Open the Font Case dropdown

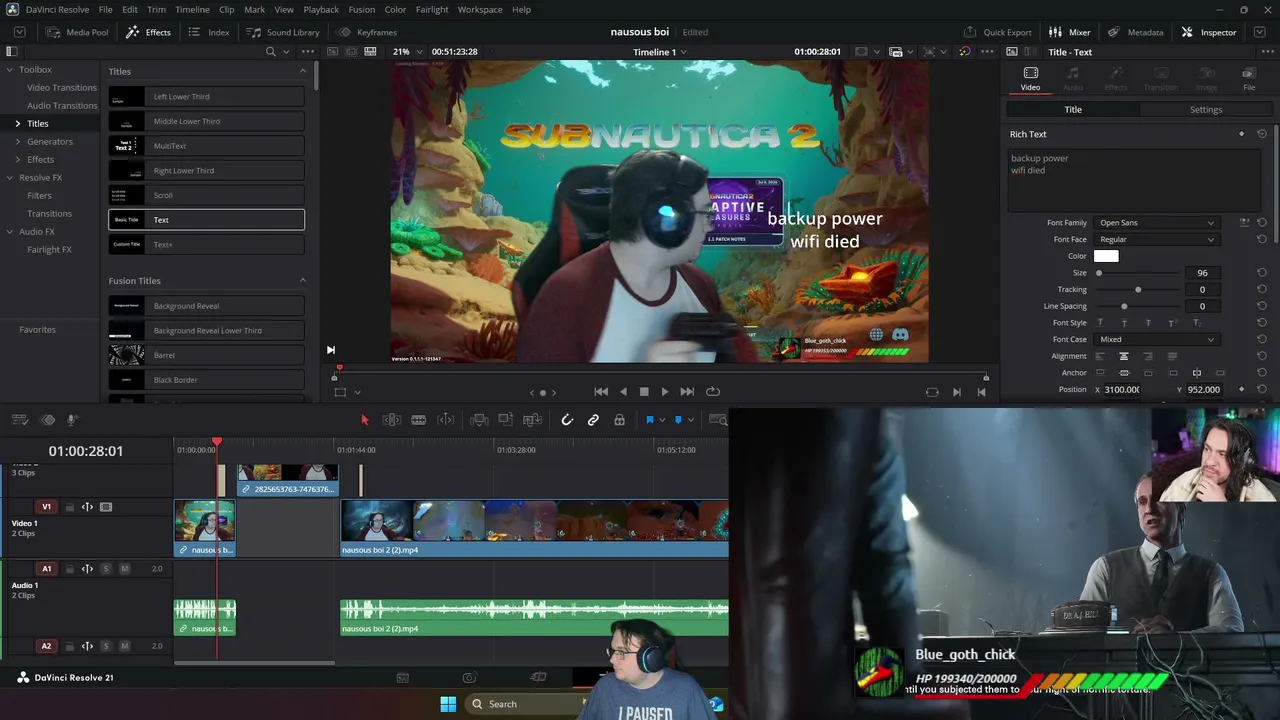[x=1157, y=340]
